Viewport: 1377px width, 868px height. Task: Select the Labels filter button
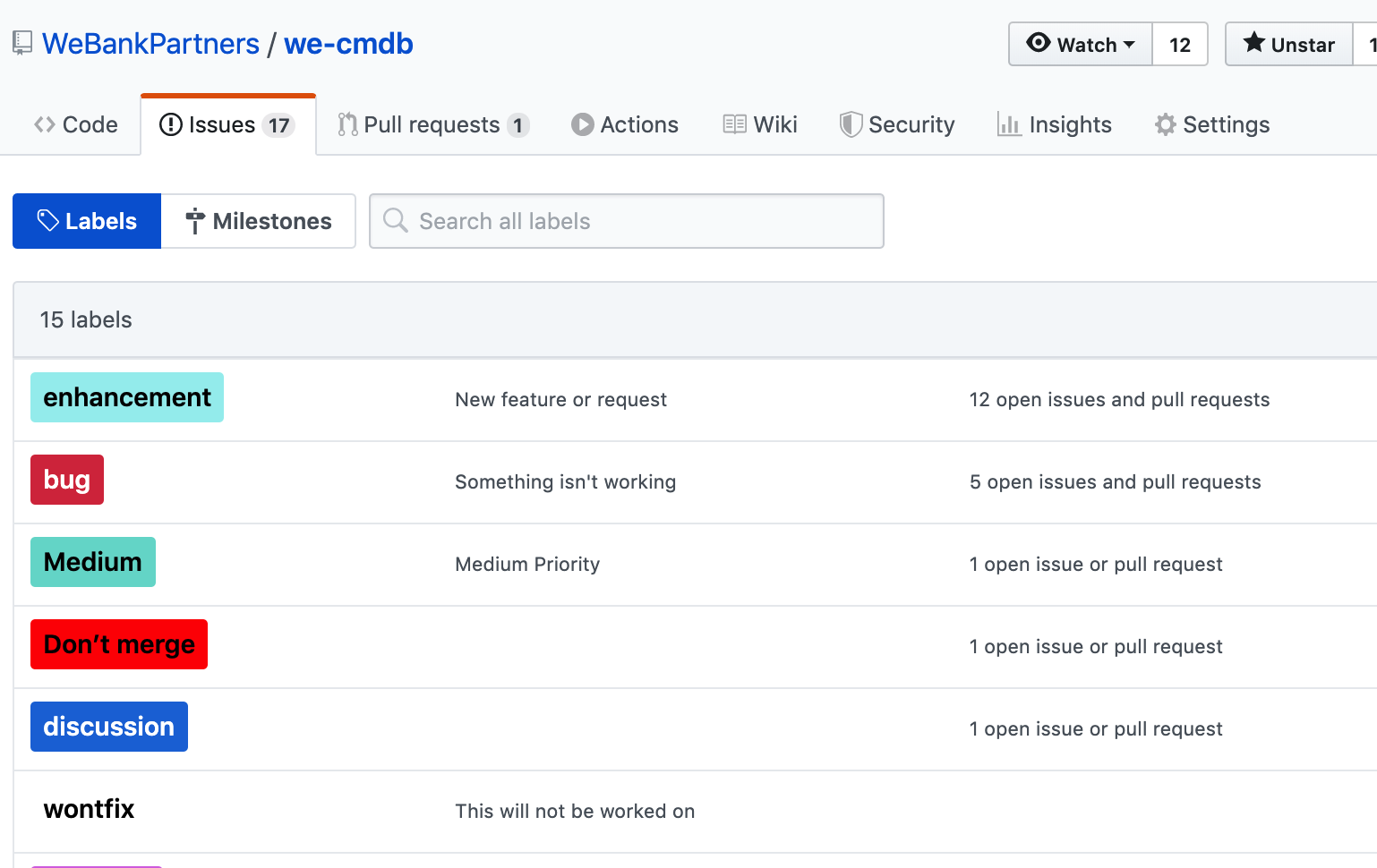click(86, 220)
